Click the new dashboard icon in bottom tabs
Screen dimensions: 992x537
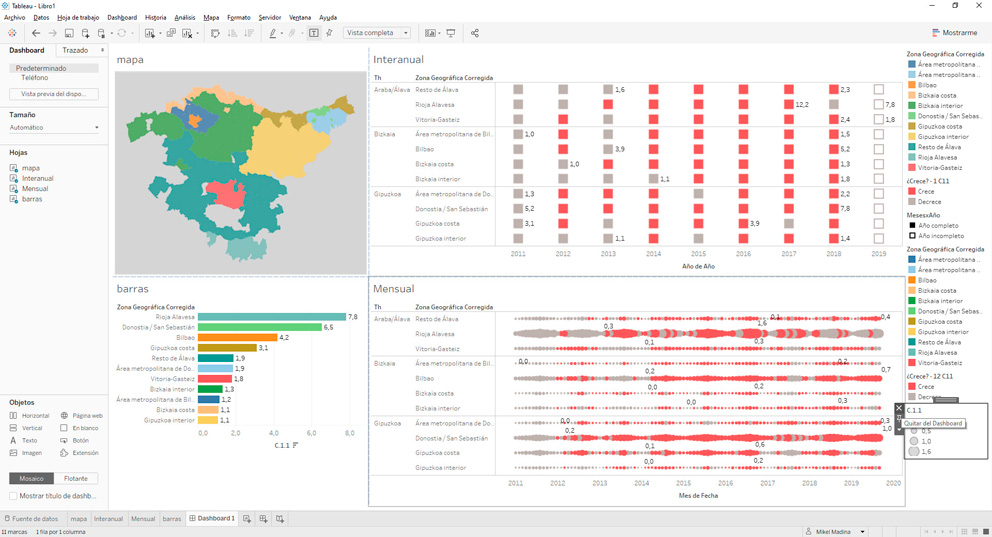[263, 519]
